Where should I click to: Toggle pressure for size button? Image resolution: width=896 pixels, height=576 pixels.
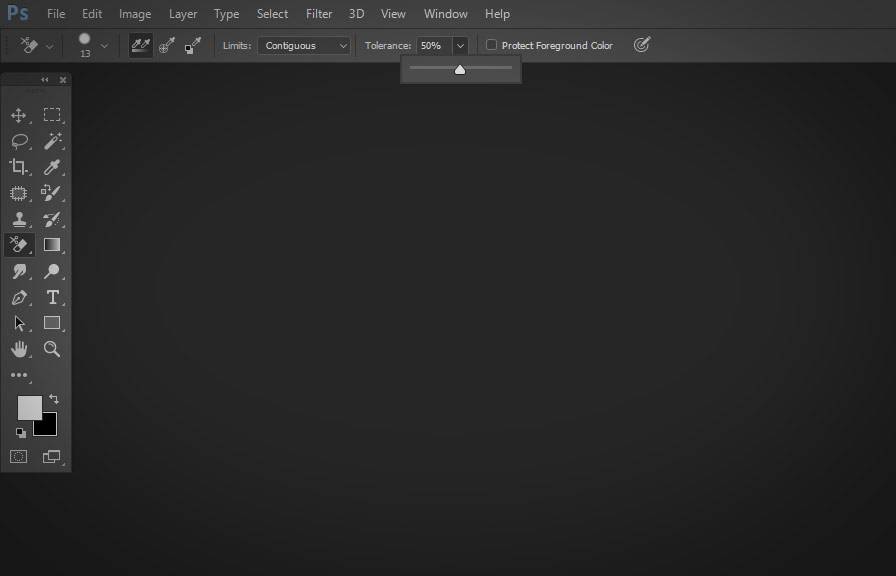[642, 45]
